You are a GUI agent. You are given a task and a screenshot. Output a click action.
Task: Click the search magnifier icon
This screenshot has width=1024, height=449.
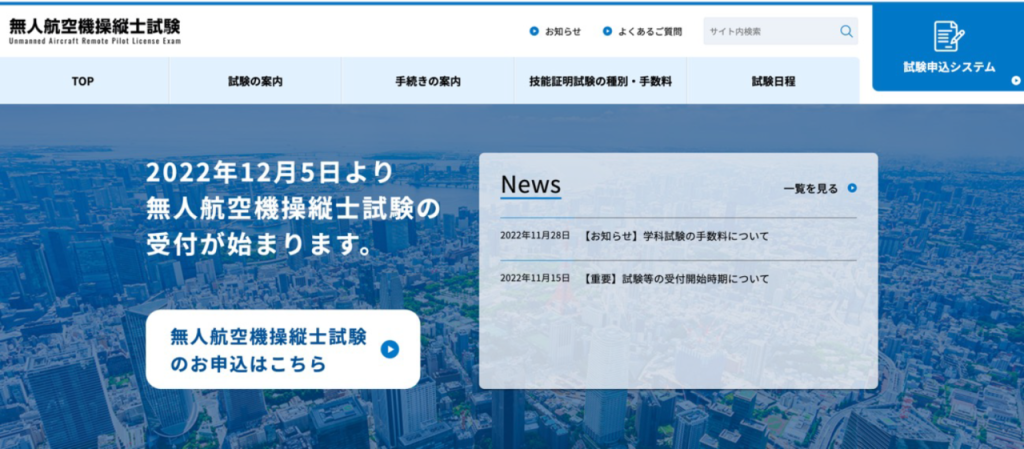point(846,31)
